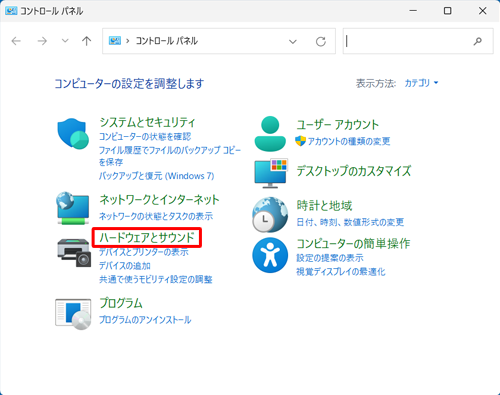Screen dimensions: 500x395
Task: Open コンピューターの状態を確認 link
Action: coord(145,137)
